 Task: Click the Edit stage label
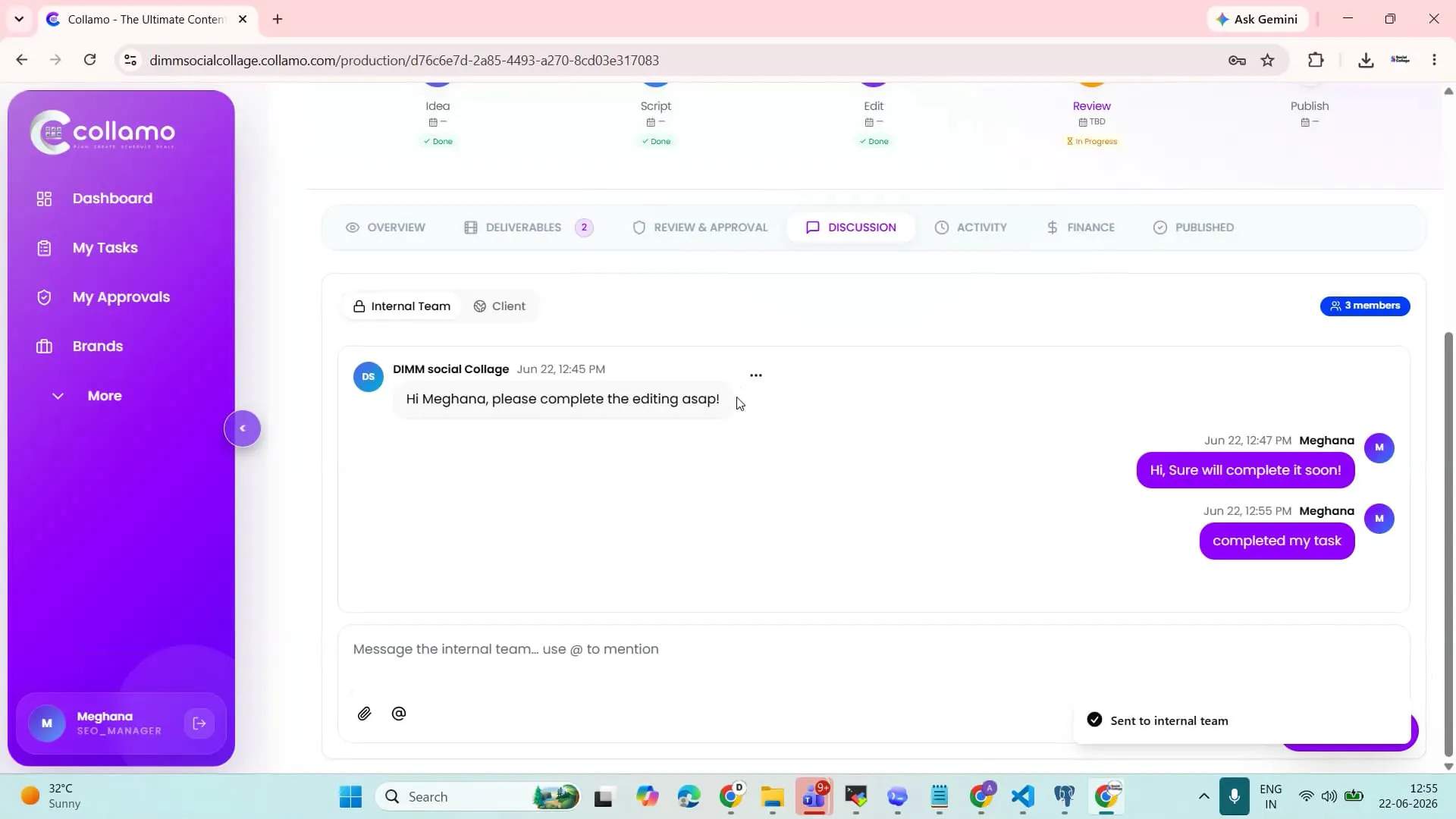[x=874, y=106]
